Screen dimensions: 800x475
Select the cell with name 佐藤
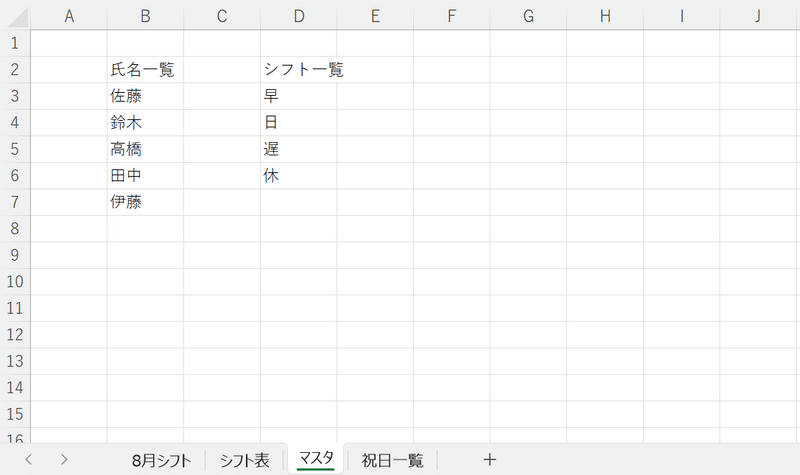[x=145, y=96]
